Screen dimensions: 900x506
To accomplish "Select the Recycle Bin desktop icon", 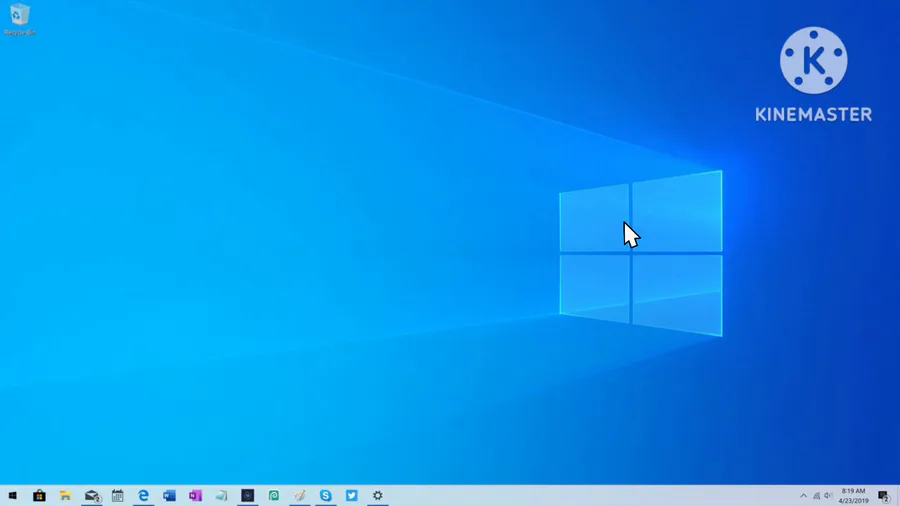I will point(20,19).
